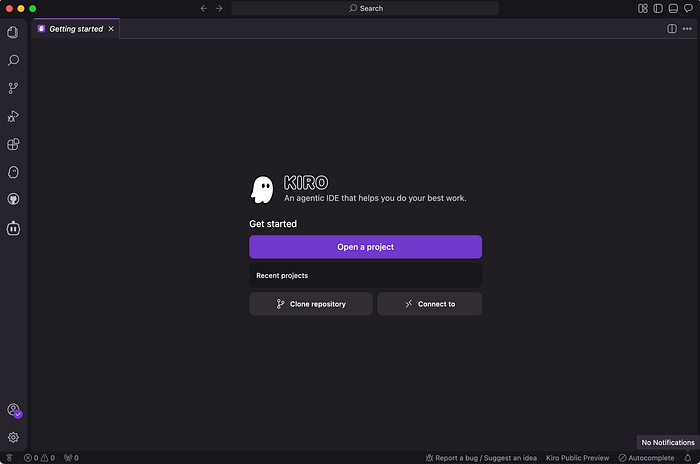The image size is (700, 464).
Task: Open the Accounts menu icon
Action: pyautogui.click(x=13, y=410)
